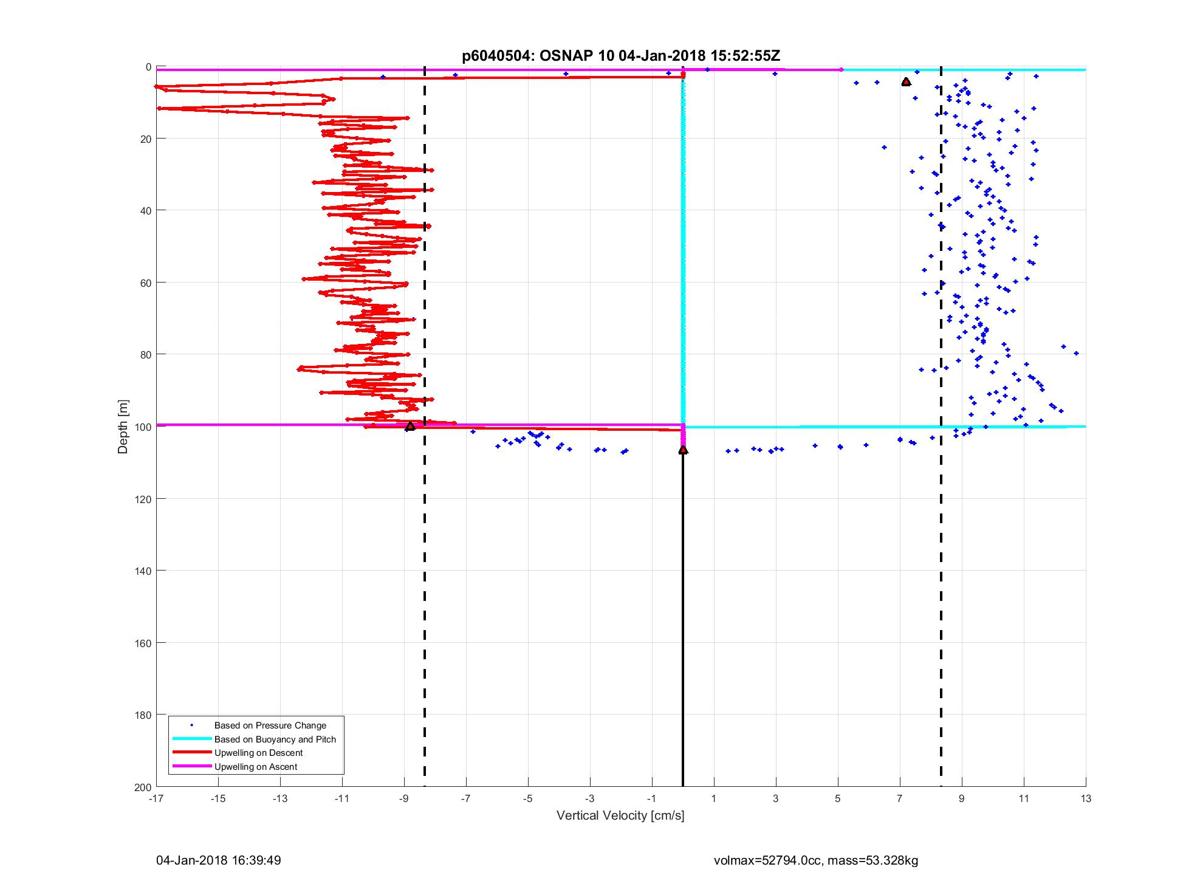
Task: Click the footer timestamp "04-Jan-2018 16:39:49"
Action: (217, 859)
